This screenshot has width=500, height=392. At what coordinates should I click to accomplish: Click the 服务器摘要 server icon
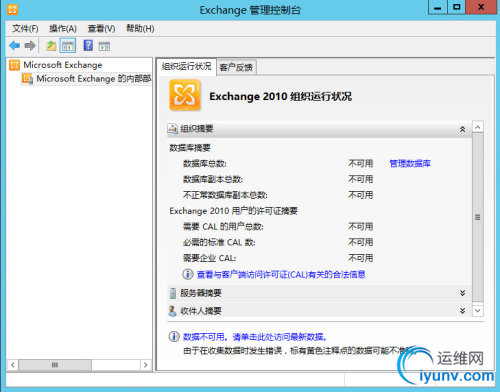173,293
